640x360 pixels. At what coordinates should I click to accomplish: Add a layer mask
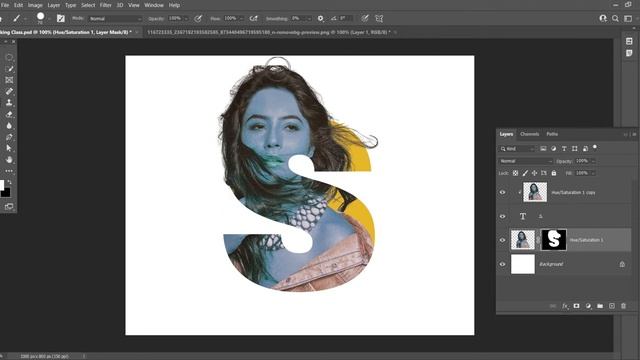click(576, 306)
